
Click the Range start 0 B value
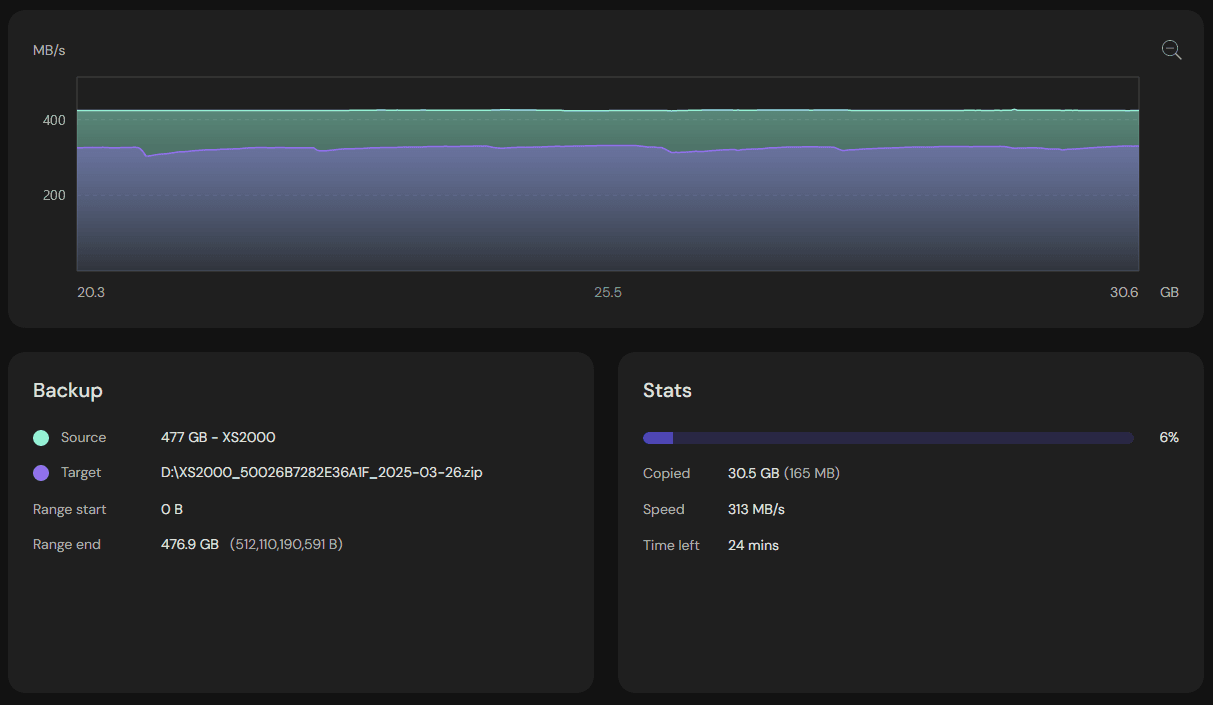point(172,509)
